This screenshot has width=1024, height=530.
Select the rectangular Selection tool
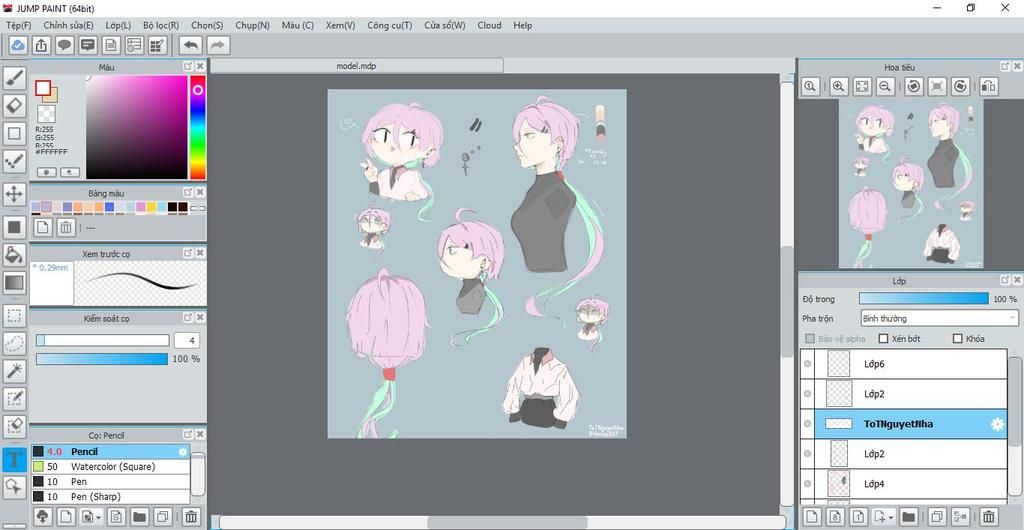pyautogui.click(x=14, y=316)
